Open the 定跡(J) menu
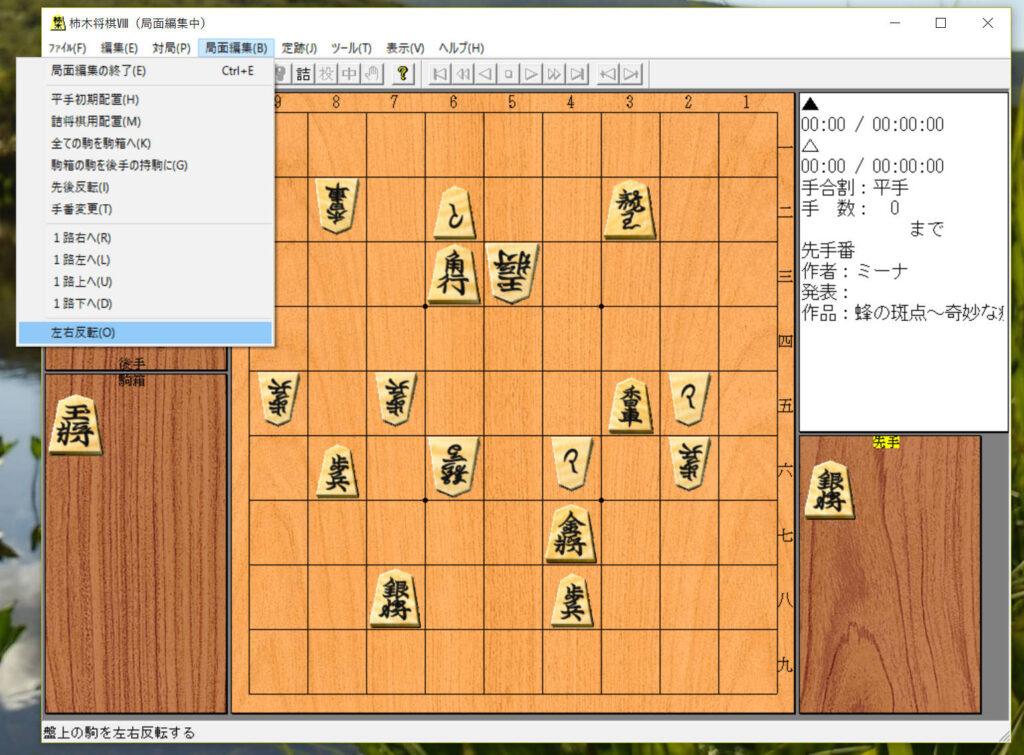Image resolution: width=1024 pixels, height=755 pixels. 299,48
